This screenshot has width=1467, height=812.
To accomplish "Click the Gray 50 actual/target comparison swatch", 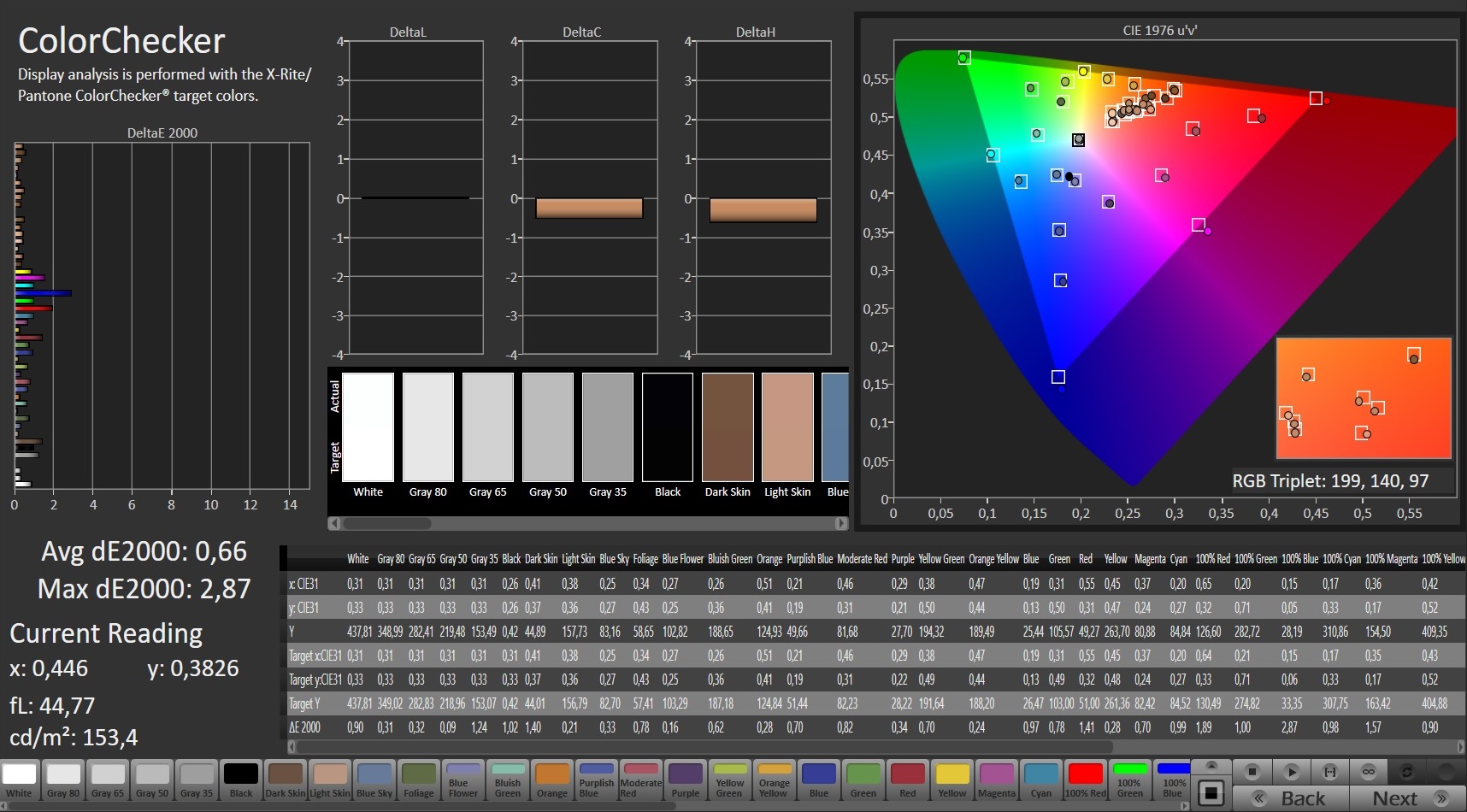I will pyautogui.click(x=548, y=427).
